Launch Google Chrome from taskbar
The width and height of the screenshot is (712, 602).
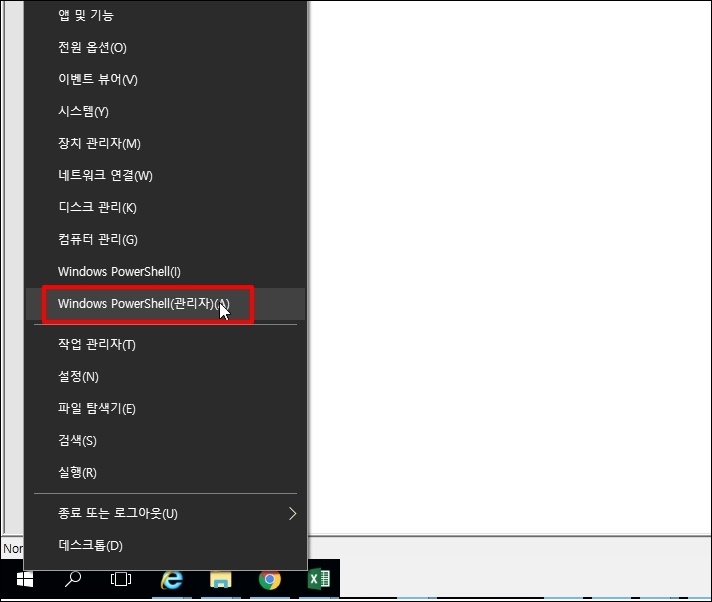click(270, 580)
